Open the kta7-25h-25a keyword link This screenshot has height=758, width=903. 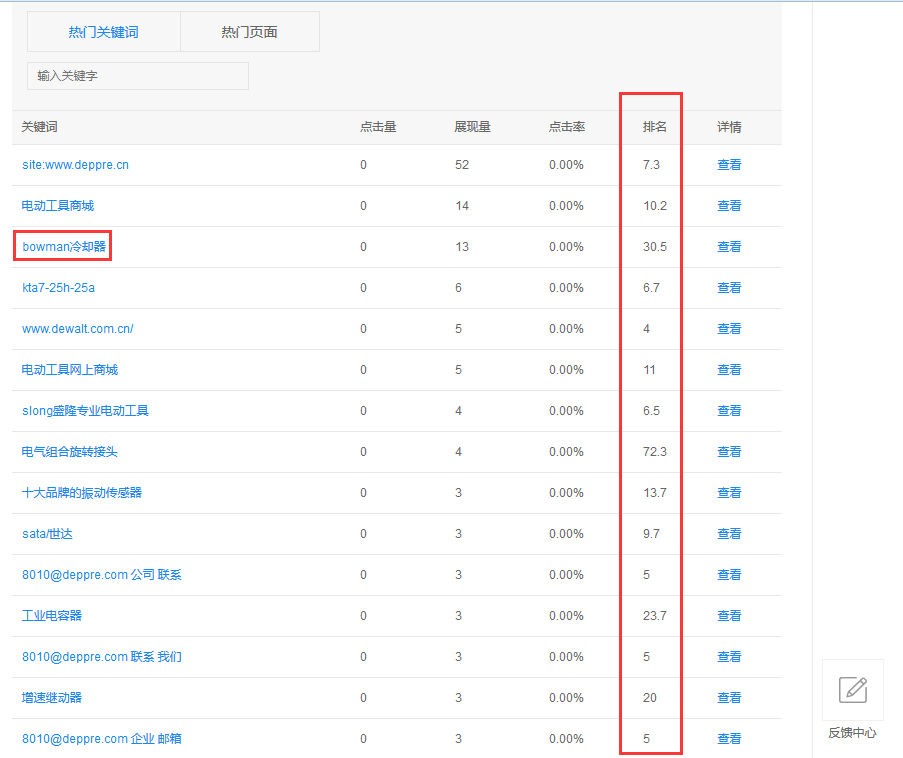(x=58, y=288)
